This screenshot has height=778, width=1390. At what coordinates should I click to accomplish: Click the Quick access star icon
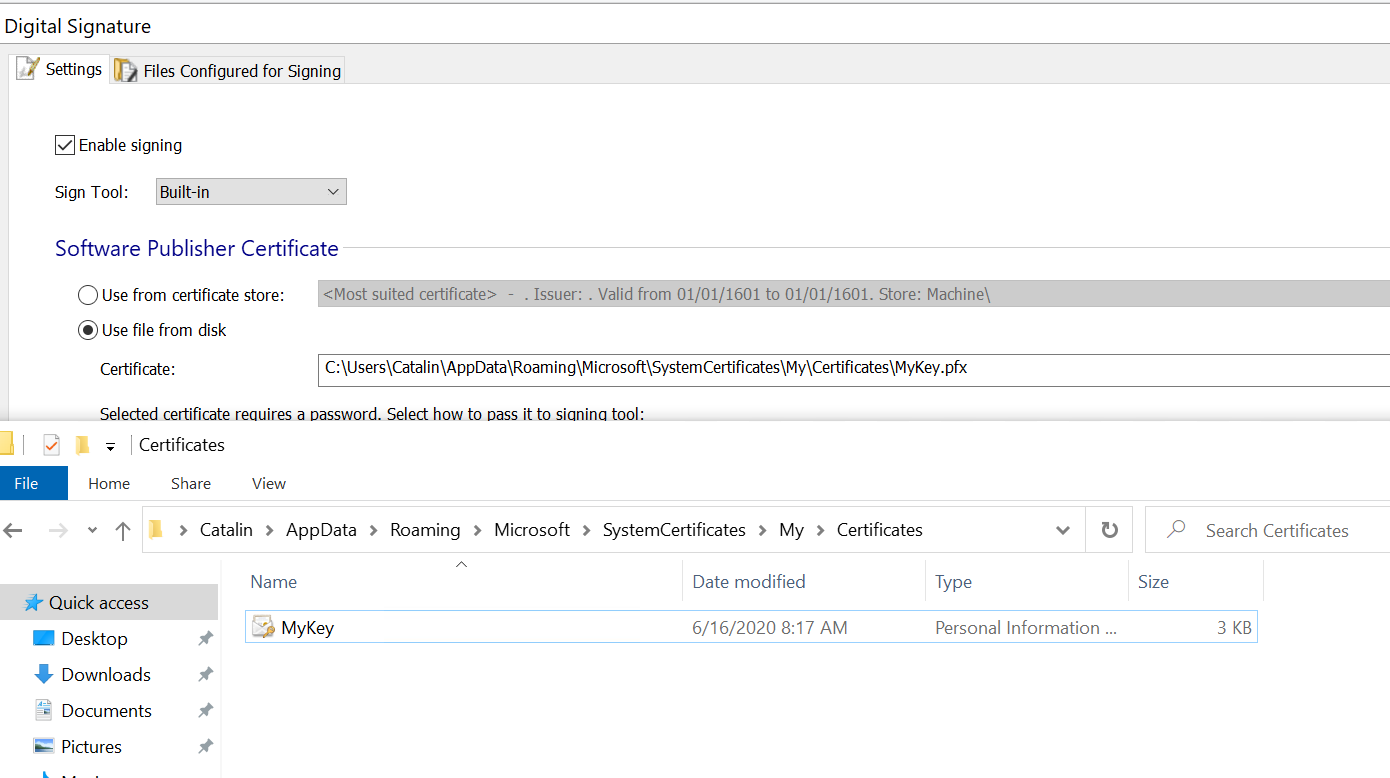coord(33,602)
